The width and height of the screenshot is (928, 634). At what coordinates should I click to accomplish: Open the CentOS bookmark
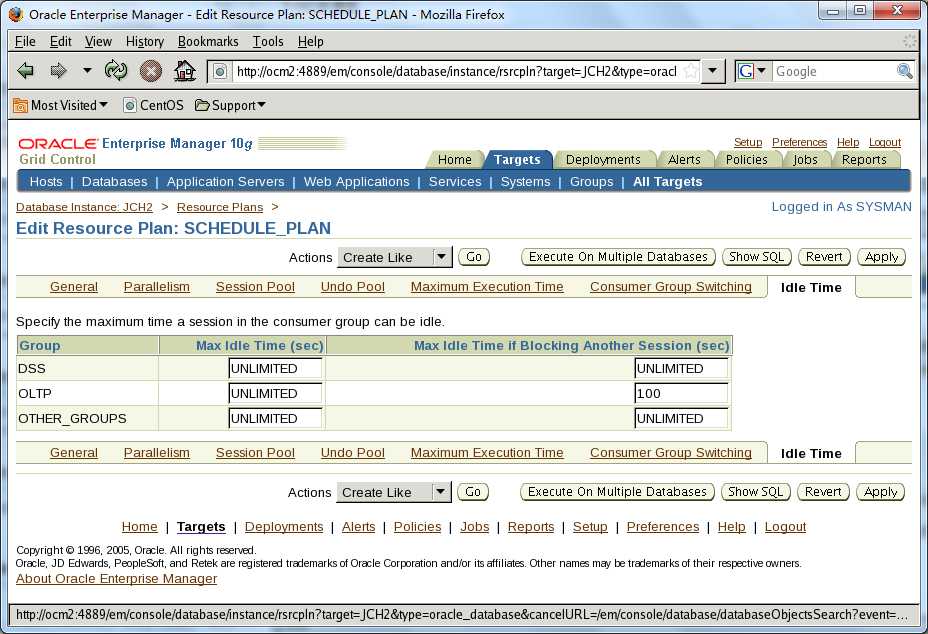(x=153, y=105)
